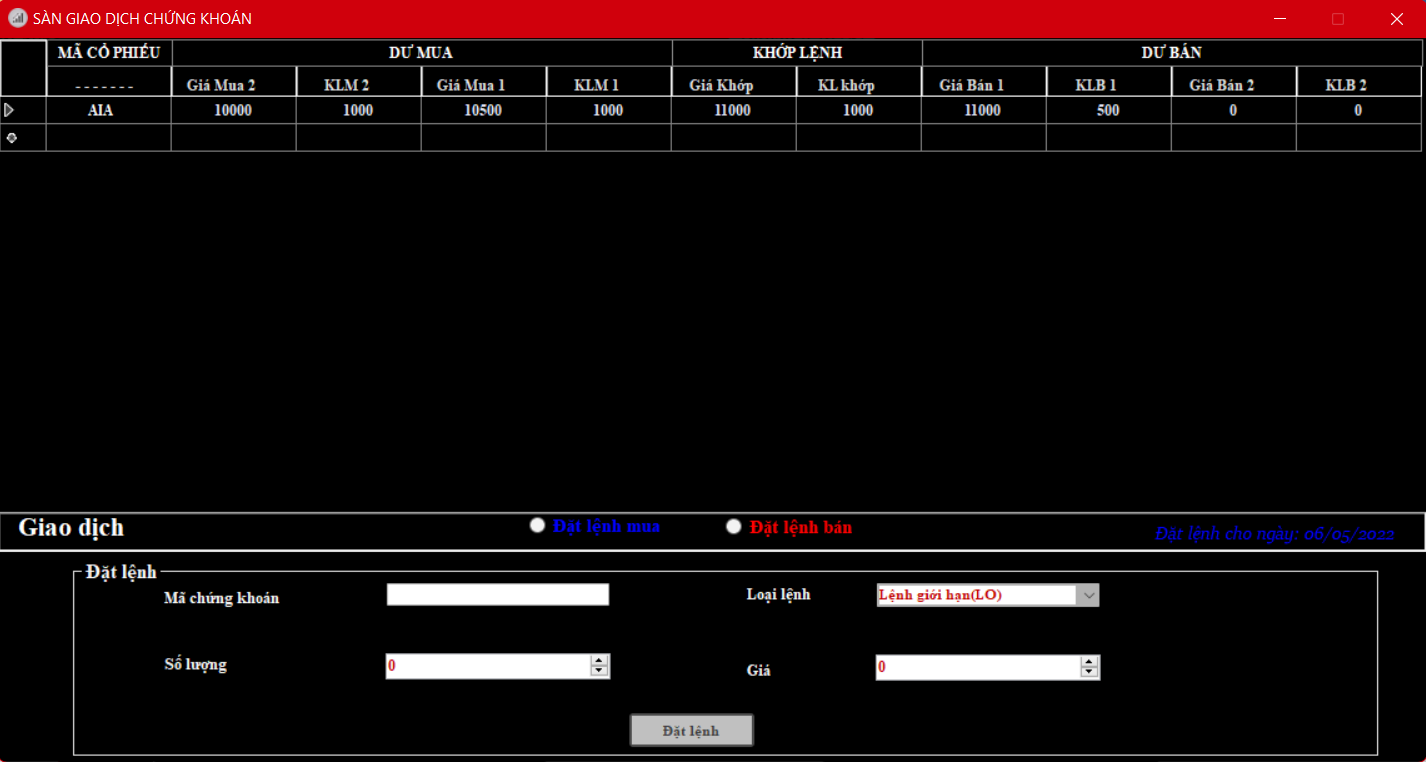Click the Giá Mua 2 column header
Image resolution: width=1426 pixels, height=762 pixels.
point(234,82)
